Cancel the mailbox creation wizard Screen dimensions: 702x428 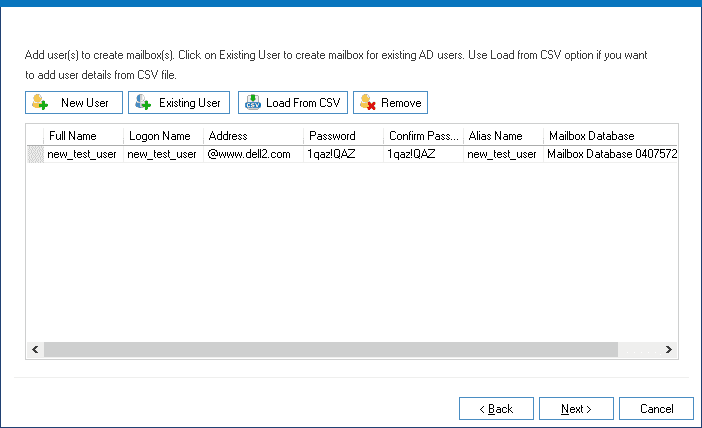[x=656, y=409]
